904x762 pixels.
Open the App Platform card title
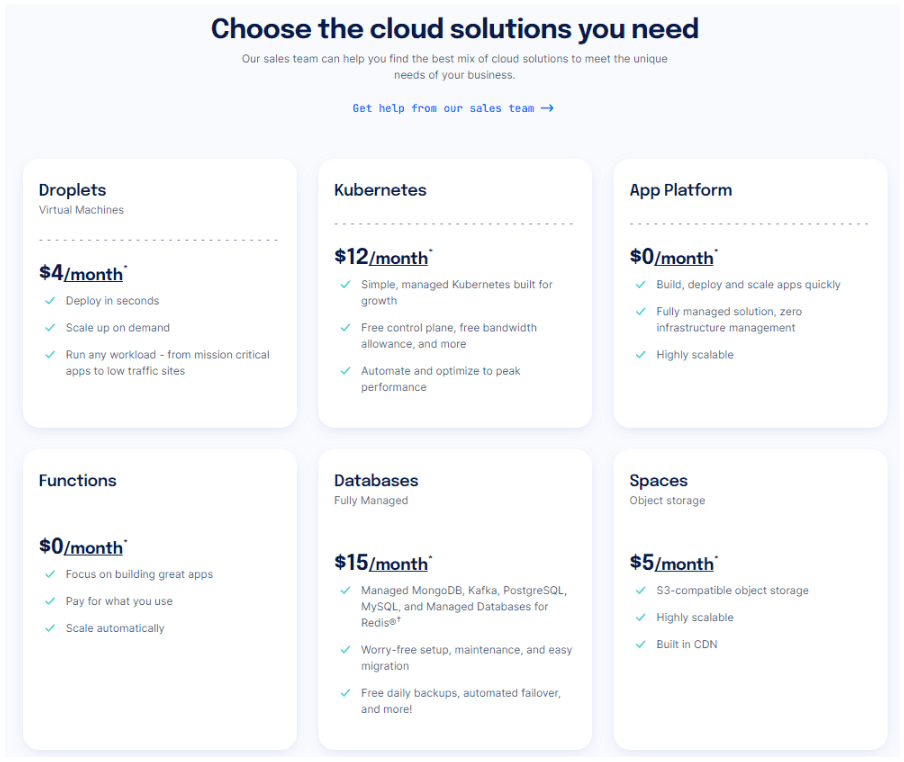[x=681, y=190]
